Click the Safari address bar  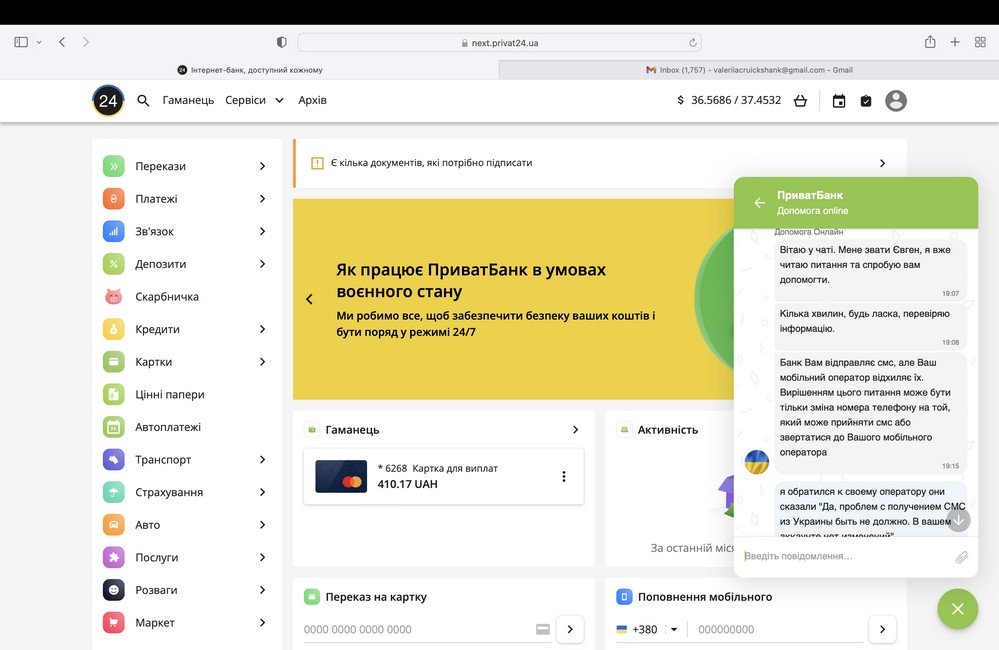tap(500, 43)
